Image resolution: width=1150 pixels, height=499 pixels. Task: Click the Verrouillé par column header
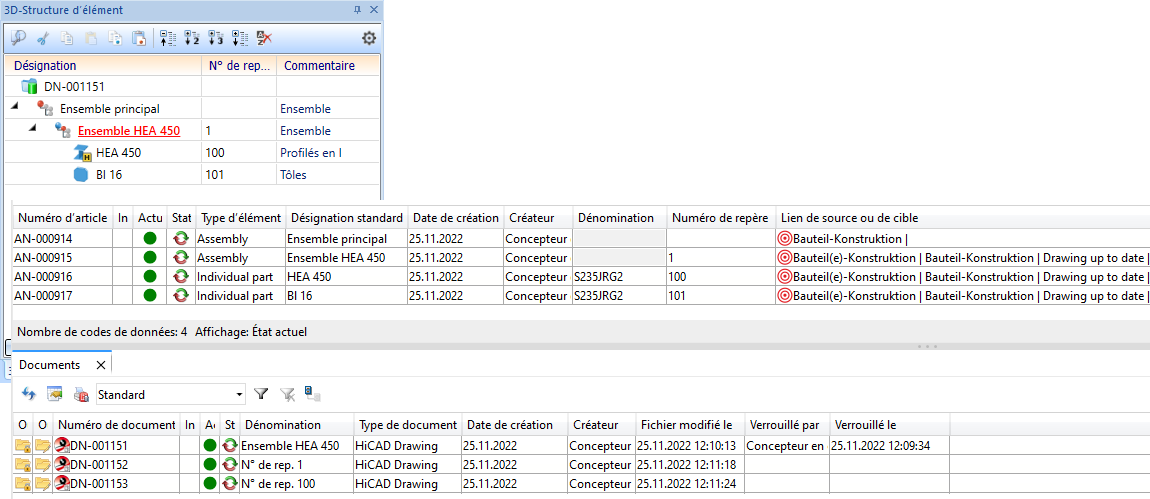[787, 425]
